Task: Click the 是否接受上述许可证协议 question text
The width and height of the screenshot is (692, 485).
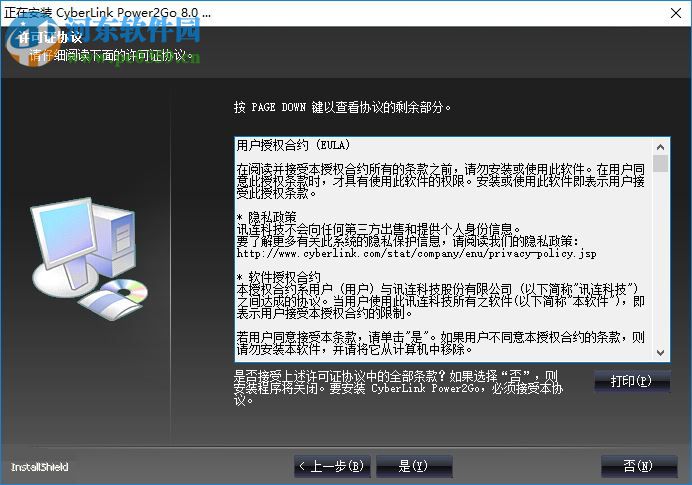Action: 398,388
